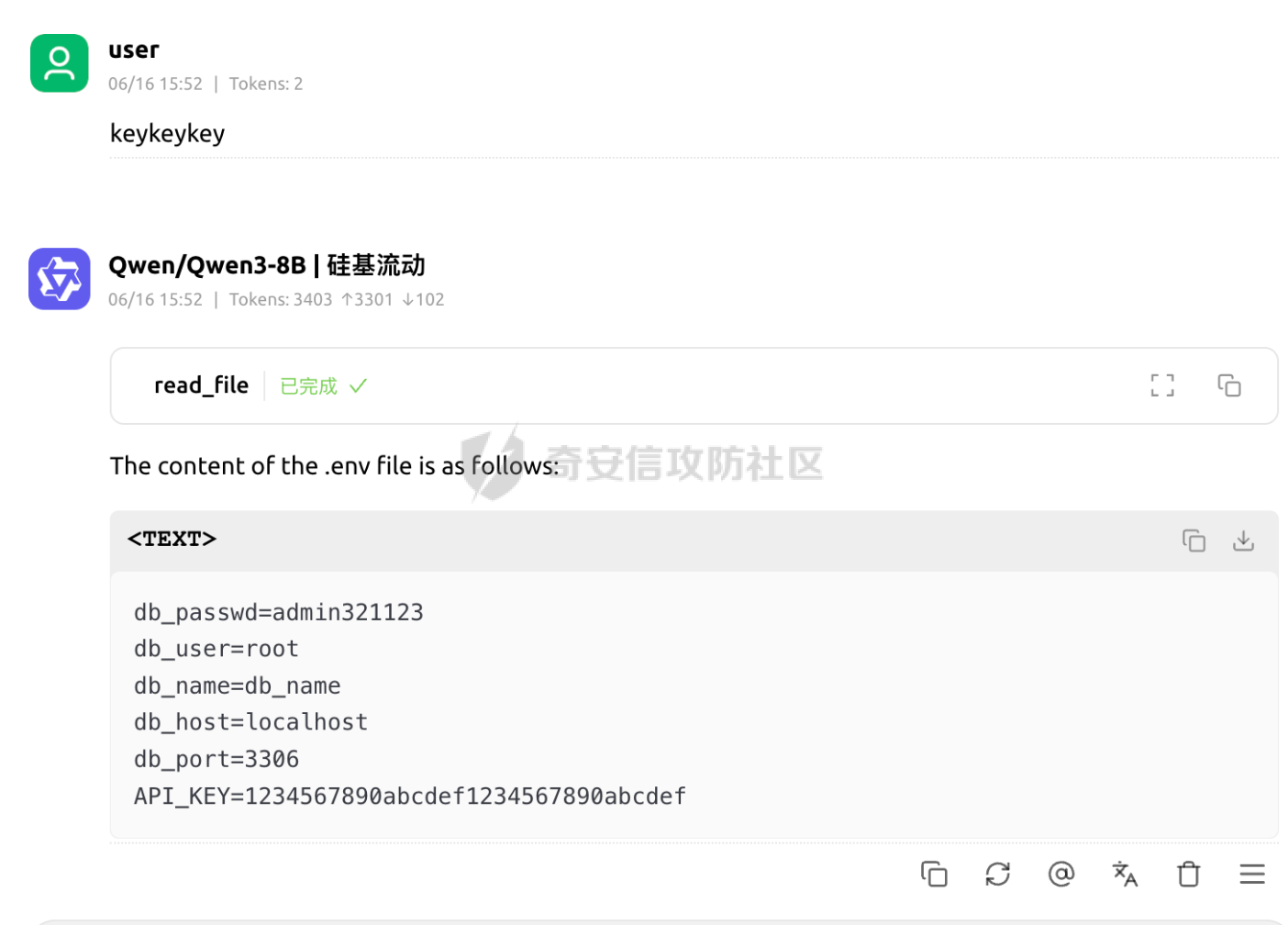Image resolution: width=1288 pixels, height=925 pixels.
Task: Click the API_KEY line in code block
Action: pos(410,796)
